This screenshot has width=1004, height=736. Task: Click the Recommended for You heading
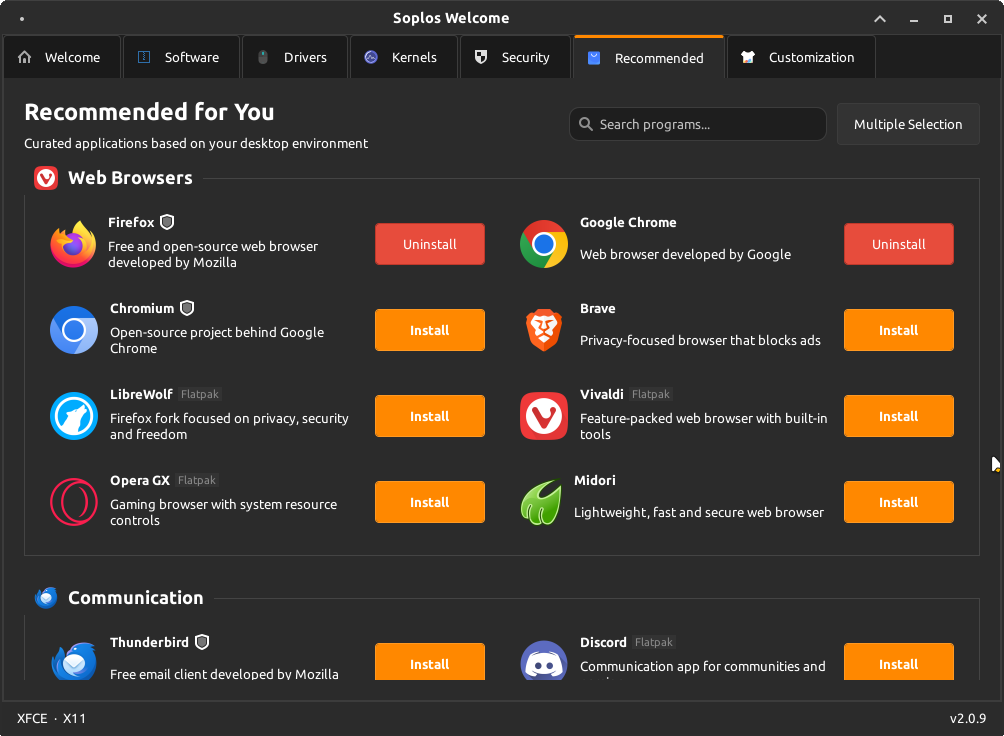(x=149, y=111)
